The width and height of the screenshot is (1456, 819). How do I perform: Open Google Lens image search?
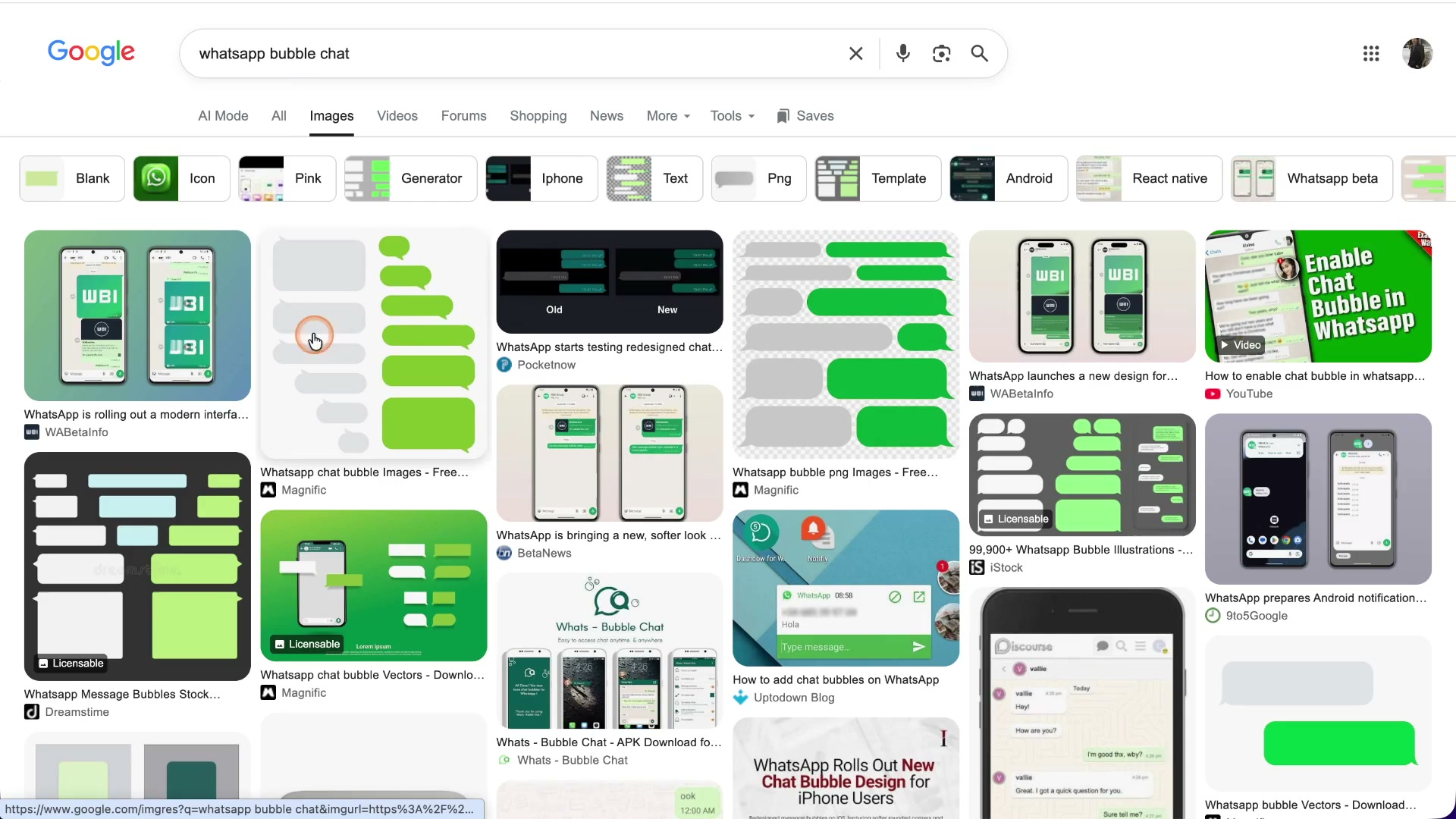(x=941, y=54)
